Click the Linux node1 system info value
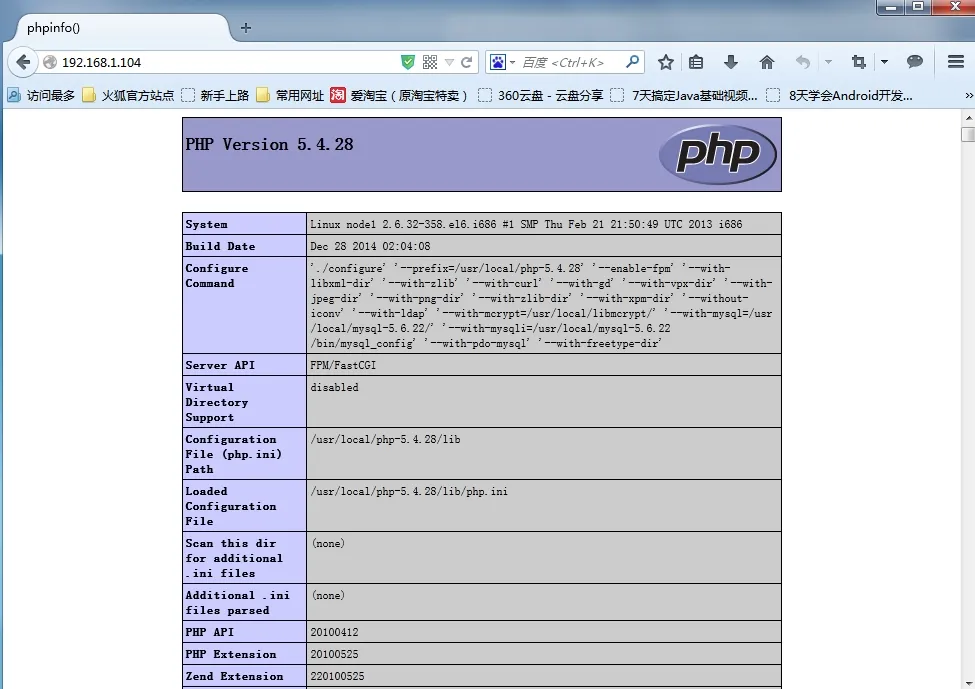The width and height of the screenshot is (975, 689). (x=526, y=224)
